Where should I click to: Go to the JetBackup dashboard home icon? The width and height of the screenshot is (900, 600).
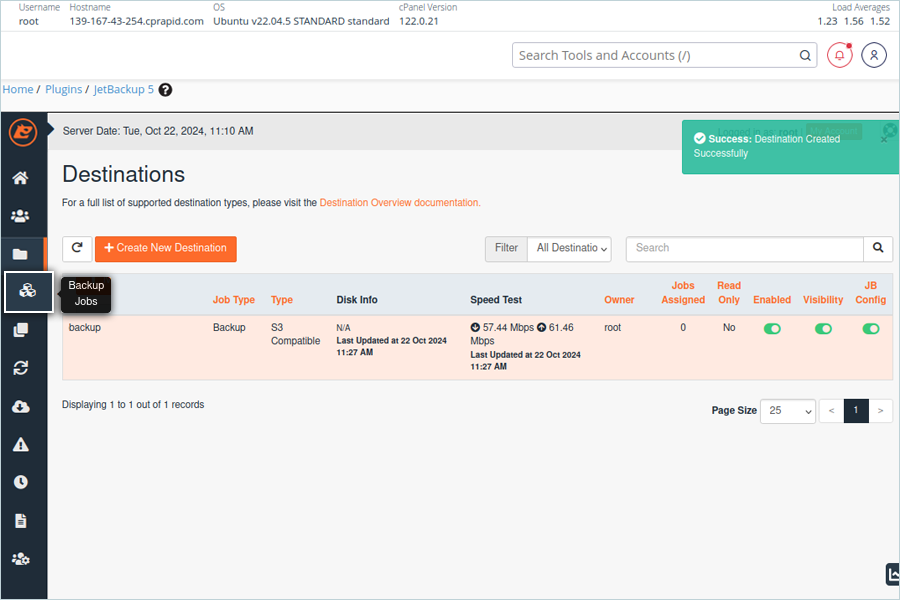tap(21, 178)
